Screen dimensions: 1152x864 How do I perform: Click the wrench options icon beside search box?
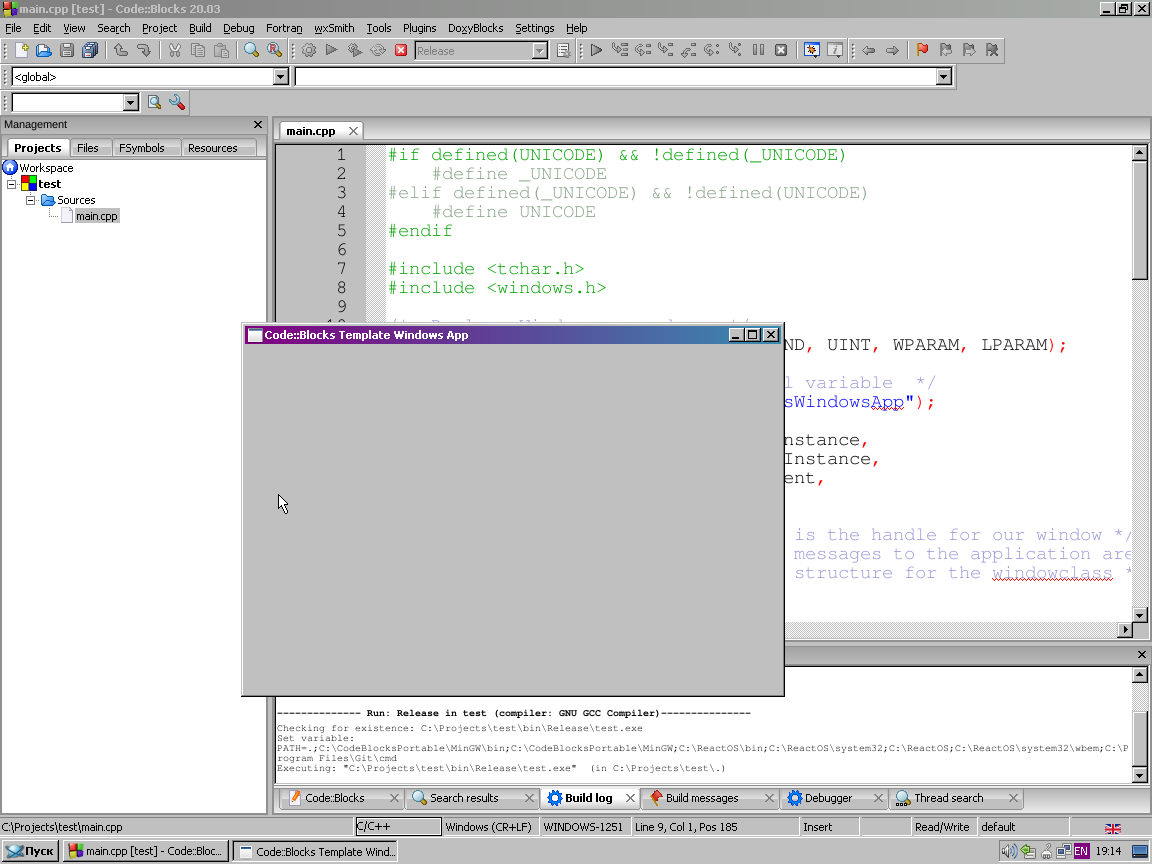point(177,102)
